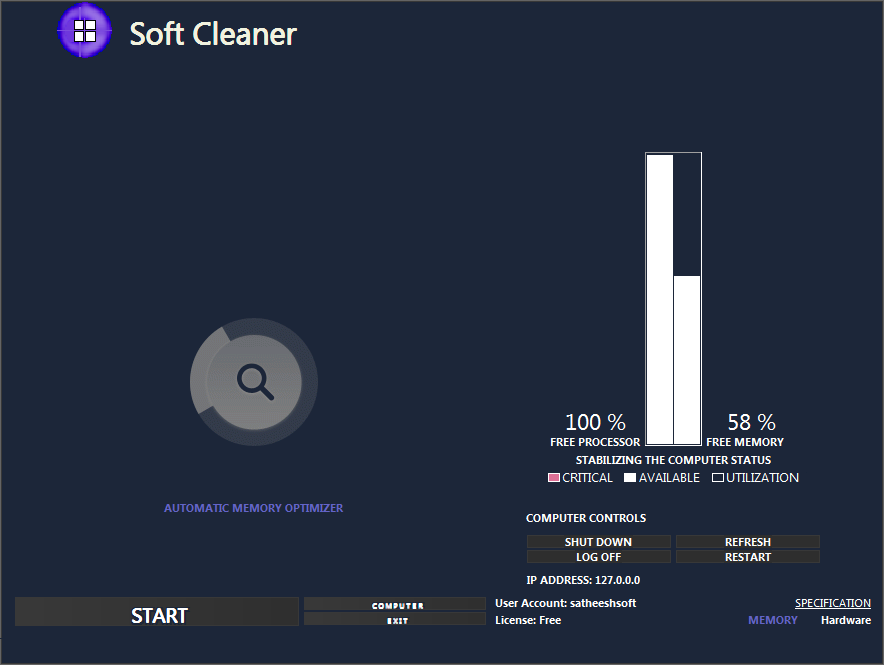
Task: Click the magnifying glass scan icon
Action: coord(254,381)
